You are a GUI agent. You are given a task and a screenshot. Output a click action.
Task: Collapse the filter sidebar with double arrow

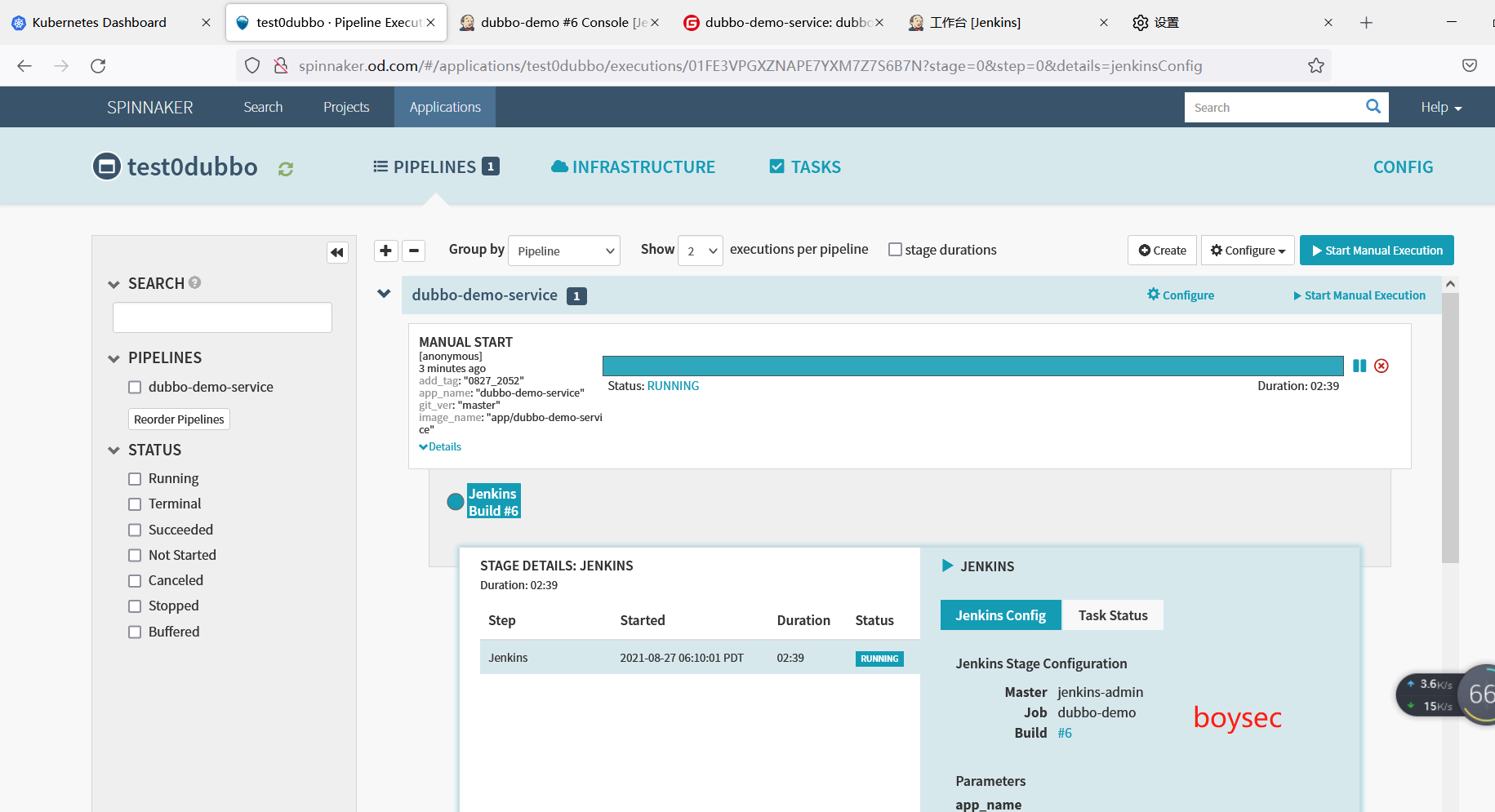[x=337, y=252]
